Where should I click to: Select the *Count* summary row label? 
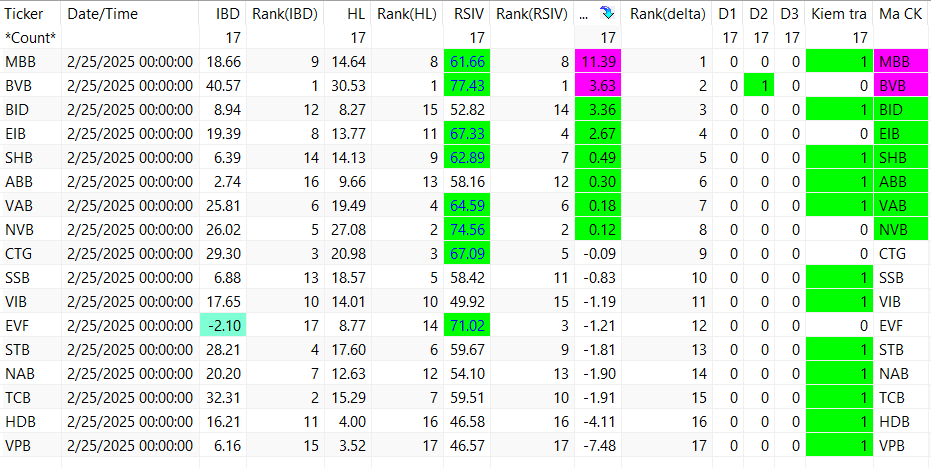click(30, 38)
